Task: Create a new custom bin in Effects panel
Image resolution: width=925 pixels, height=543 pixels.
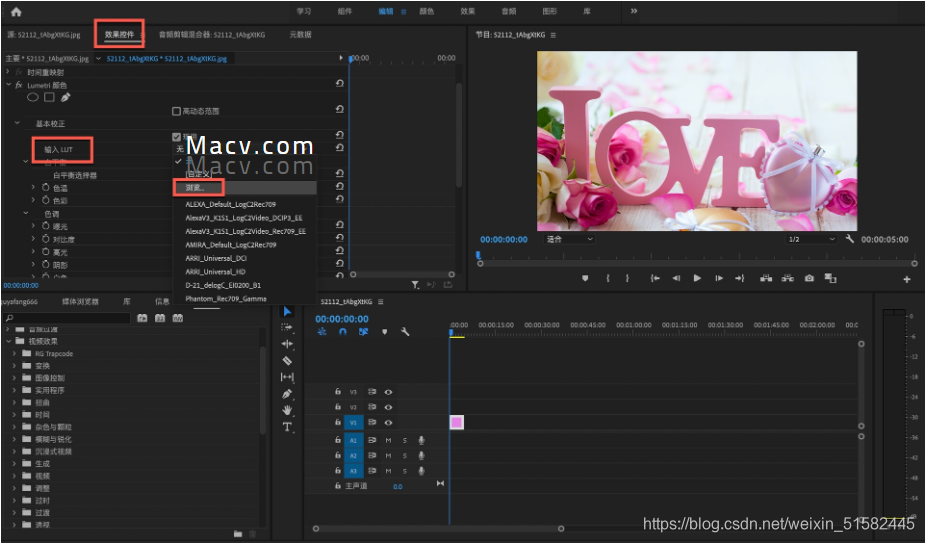Action: (x=238, y=534)
